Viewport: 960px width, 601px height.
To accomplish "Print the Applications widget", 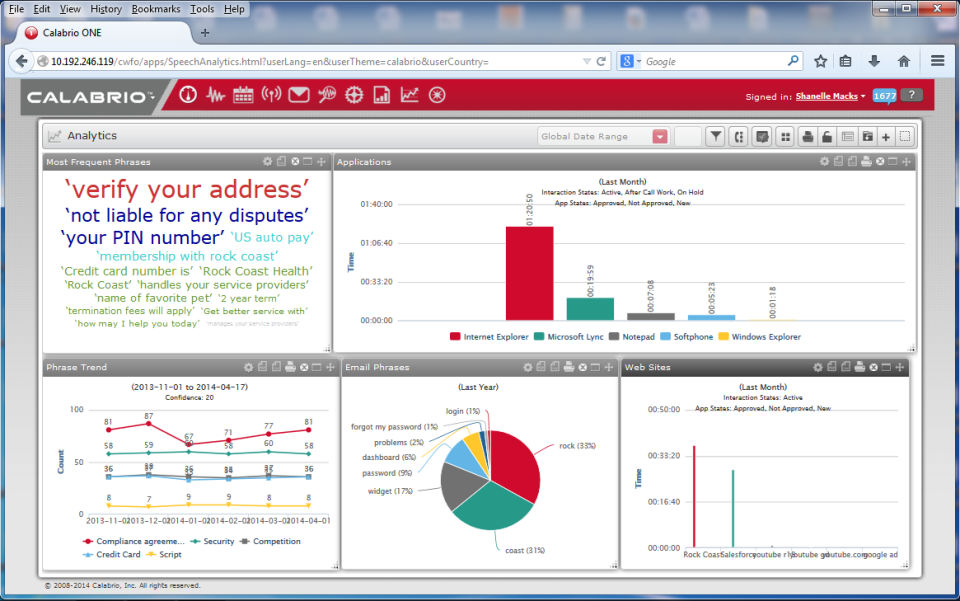I will click(866, 162).
